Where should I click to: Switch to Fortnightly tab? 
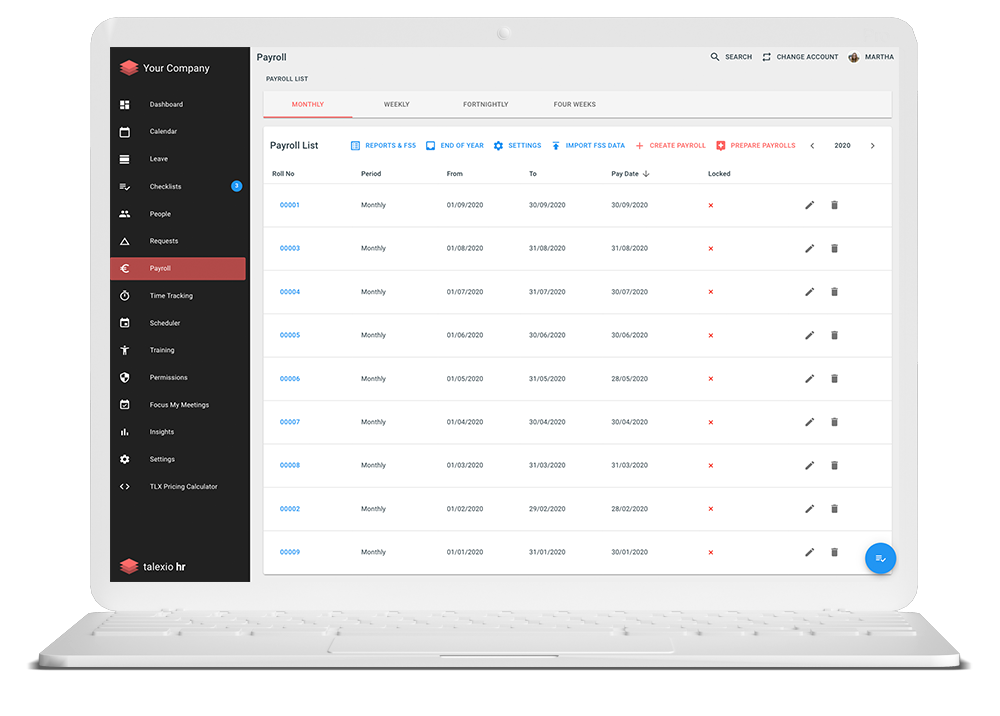[485, 105]
